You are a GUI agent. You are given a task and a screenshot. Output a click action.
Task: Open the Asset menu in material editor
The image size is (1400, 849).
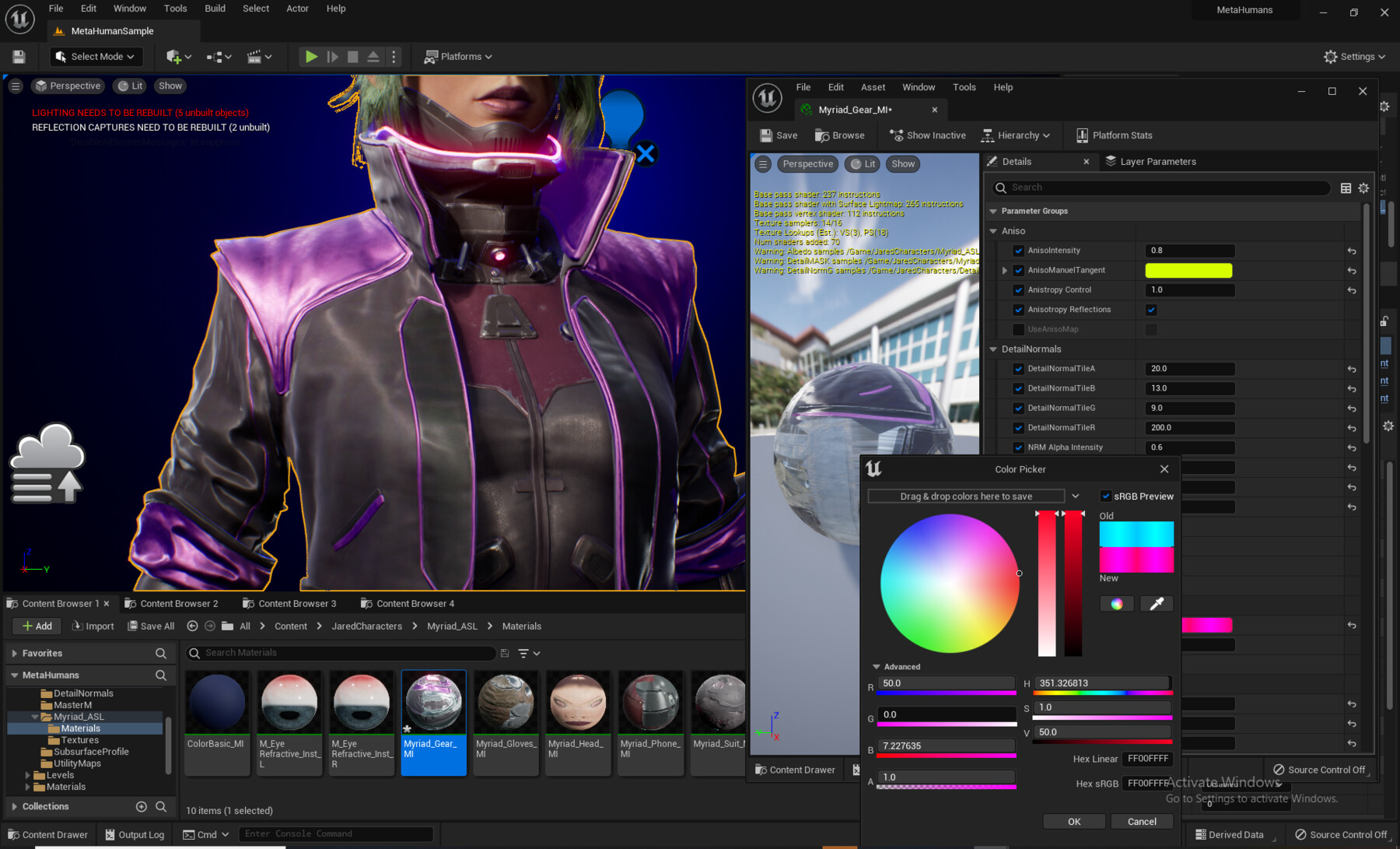[873, 87]
